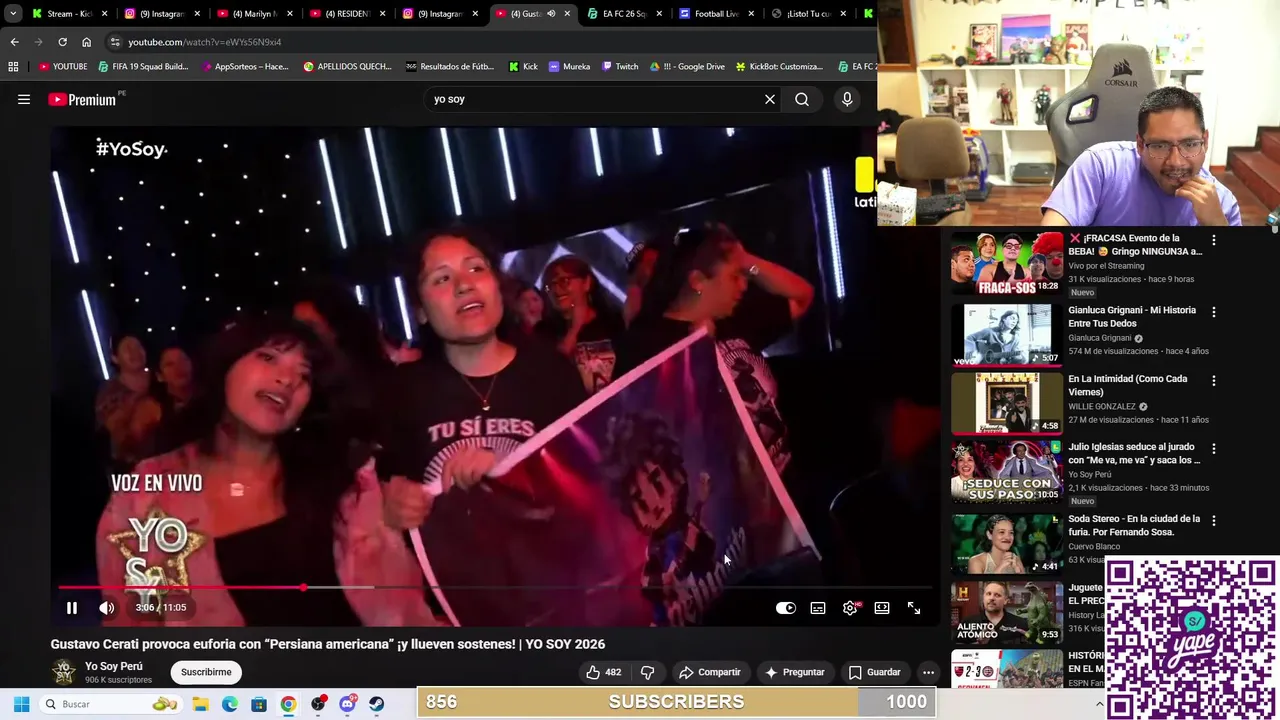The height and width of the screenshot is (720, 1280).
Task: Close the Gustavo YouTube tab
Action: pyautogui.click(x=567, y=14)
